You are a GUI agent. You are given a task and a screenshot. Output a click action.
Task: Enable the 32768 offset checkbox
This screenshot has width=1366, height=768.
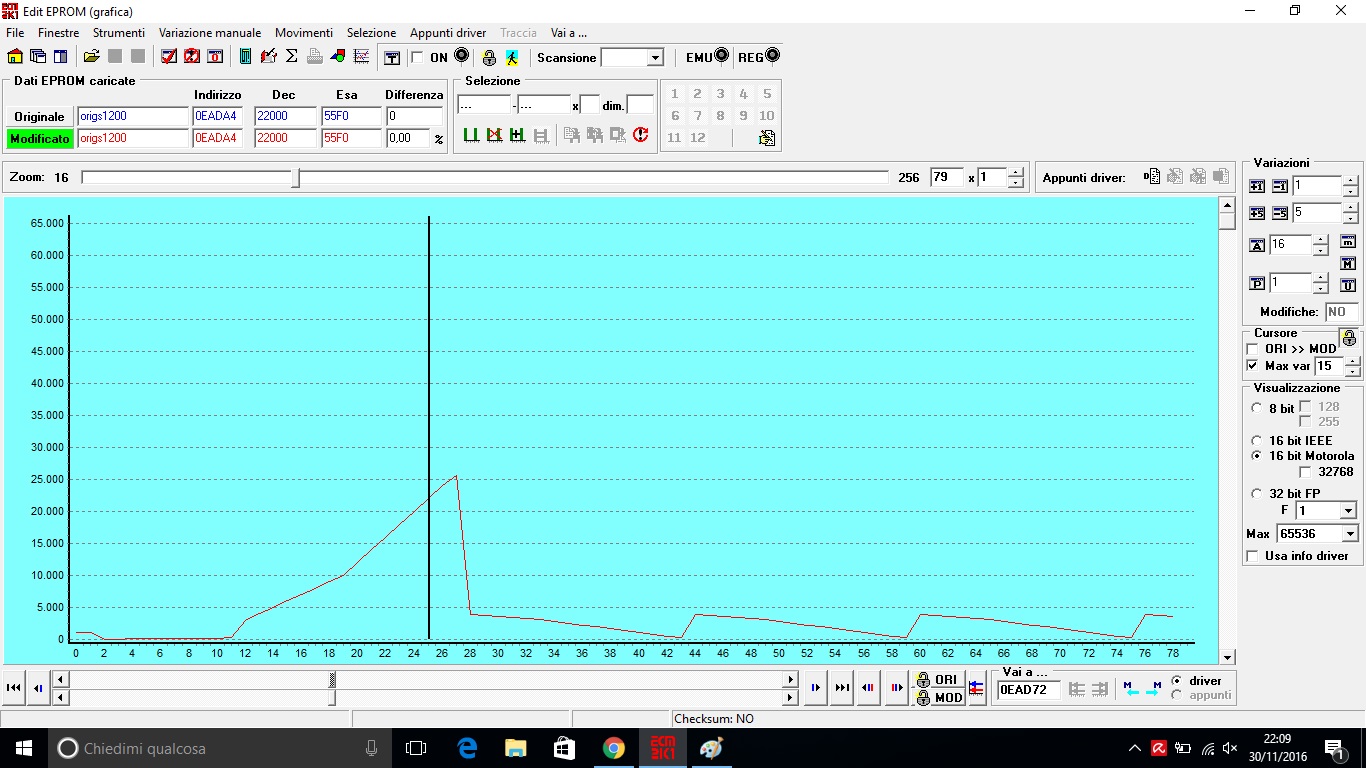point(1305,472)
